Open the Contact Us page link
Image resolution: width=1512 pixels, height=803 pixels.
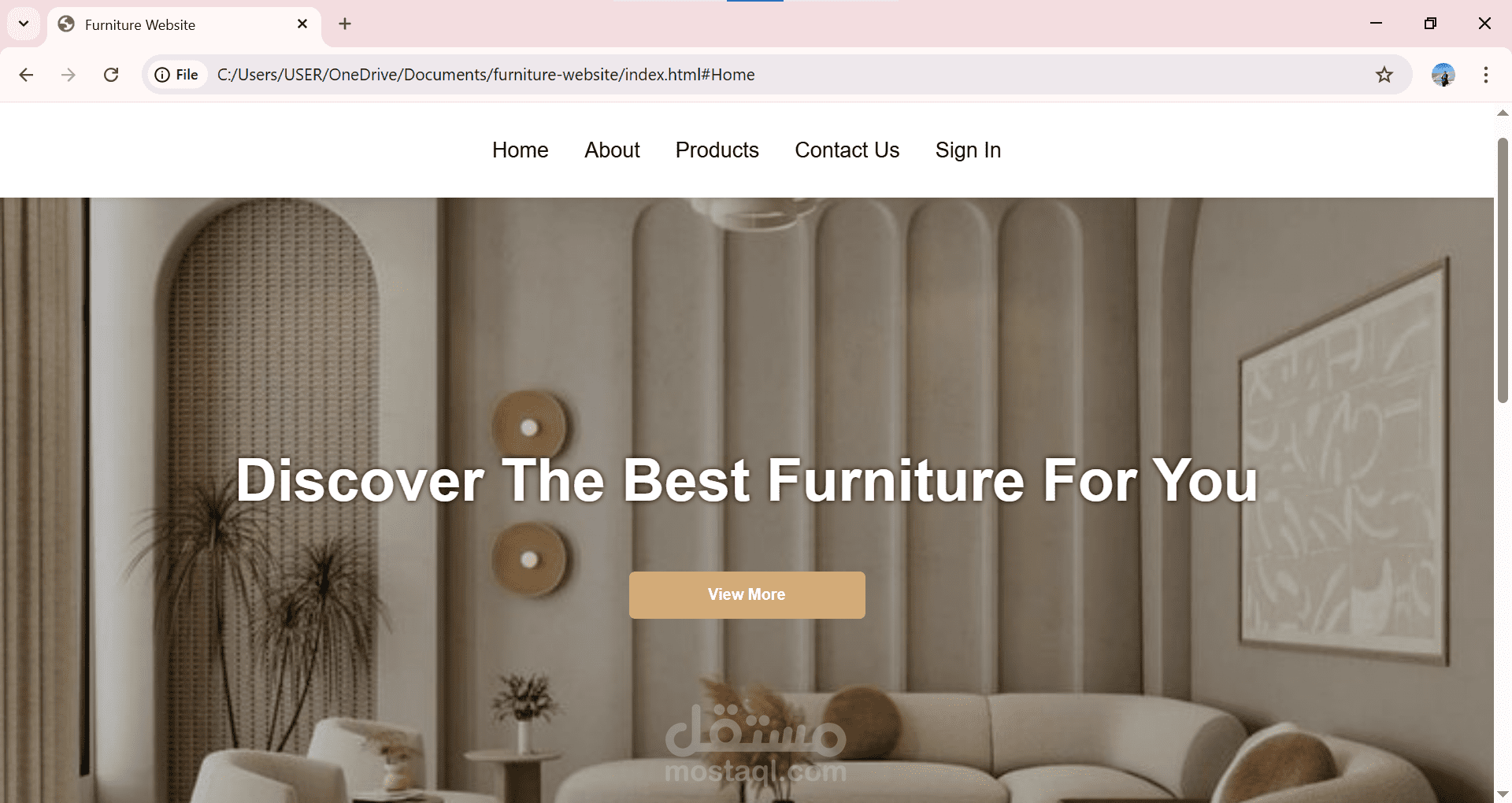(847, 150)
